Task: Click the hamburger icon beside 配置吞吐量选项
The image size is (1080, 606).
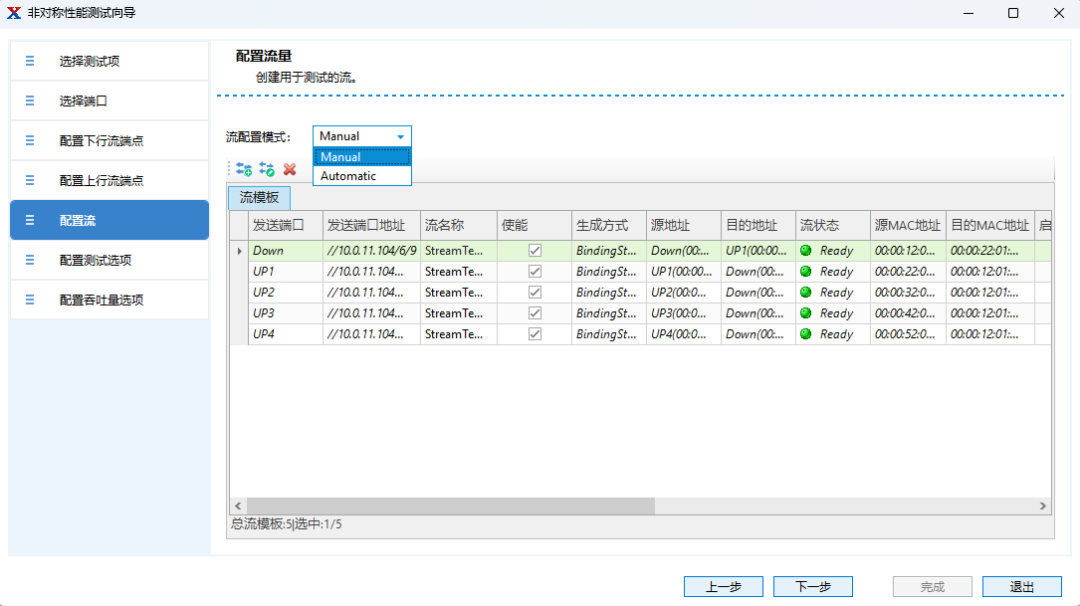Action: (x=30, y=300)
